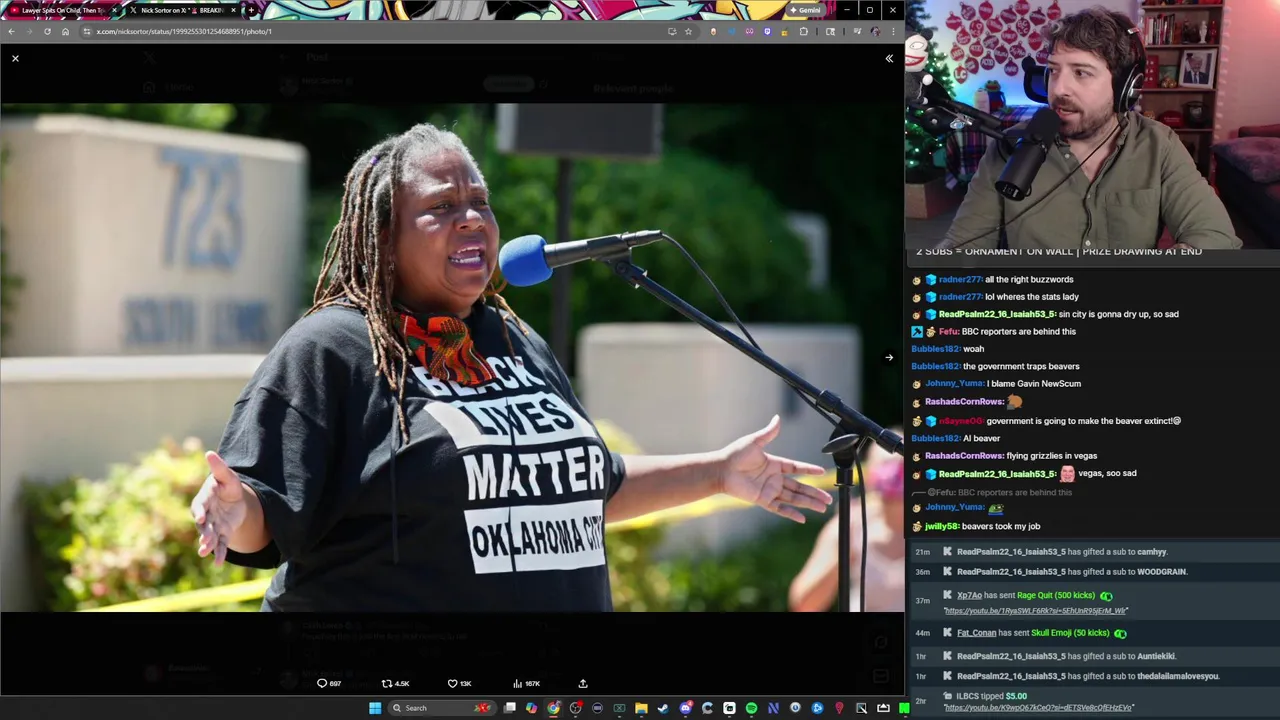1280x720 pixels.
Task: Close the photo viewer with the X
Action: pyautogui.click(x=15, y=59)
